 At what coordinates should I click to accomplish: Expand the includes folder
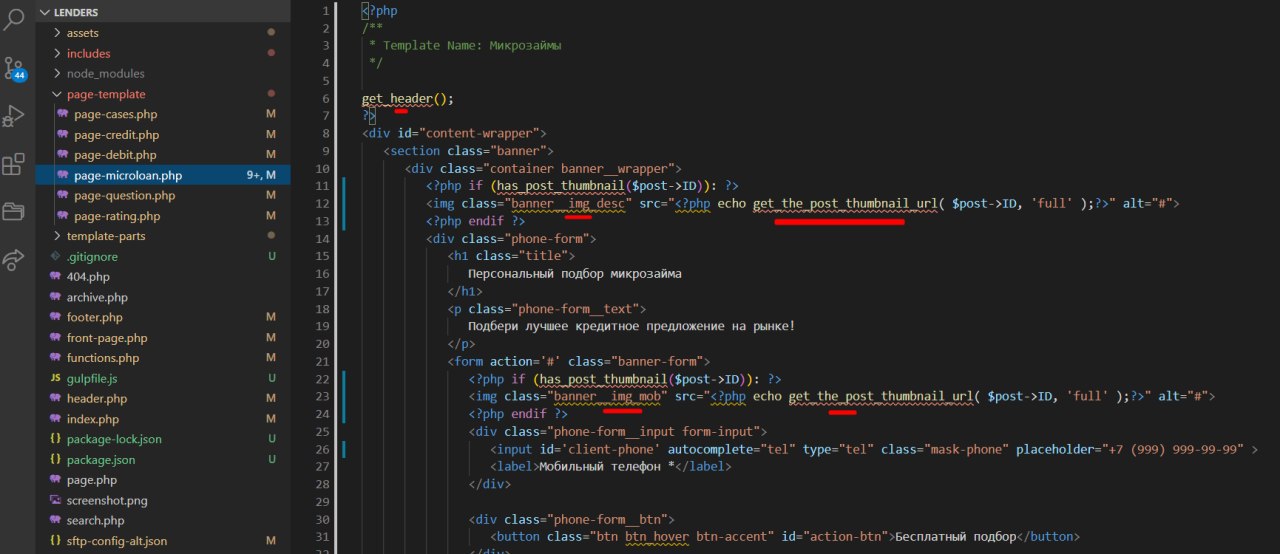pyautogui.click(x=163, y=53)
